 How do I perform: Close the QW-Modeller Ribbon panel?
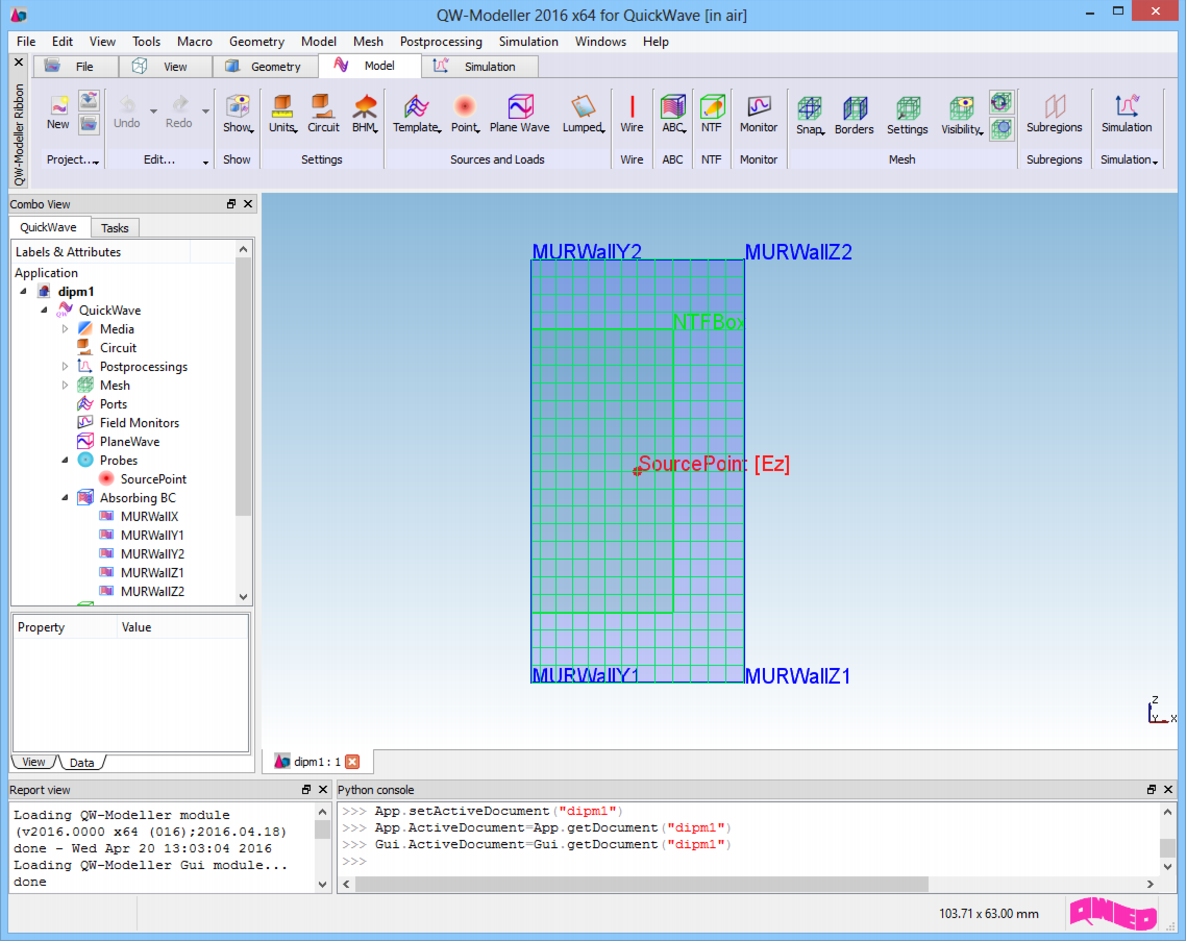pos(19,62)
